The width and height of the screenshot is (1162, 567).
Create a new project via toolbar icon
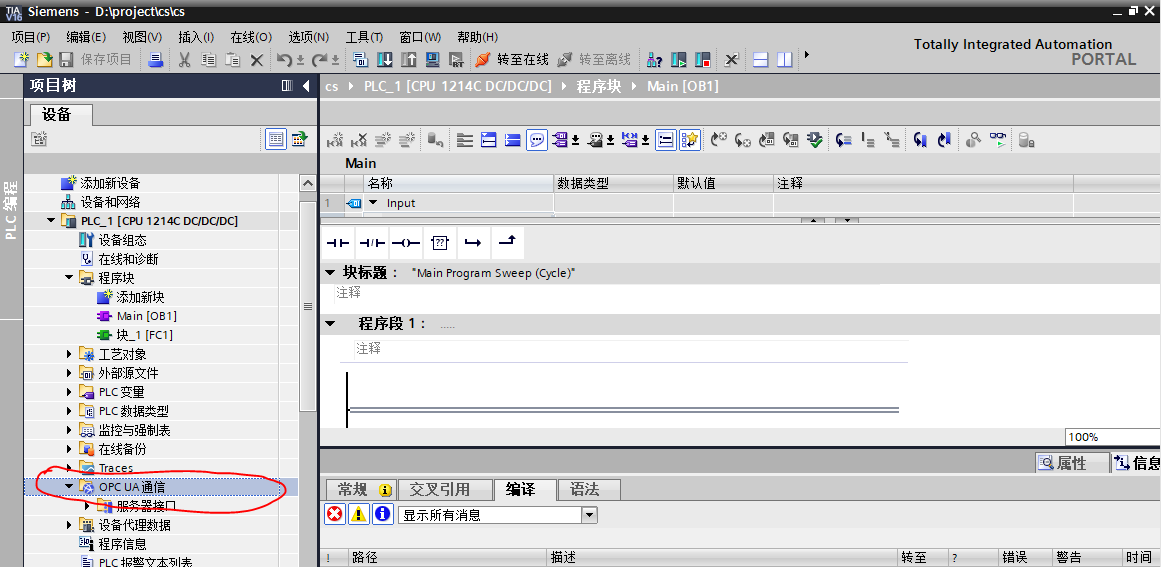[21, 60]
